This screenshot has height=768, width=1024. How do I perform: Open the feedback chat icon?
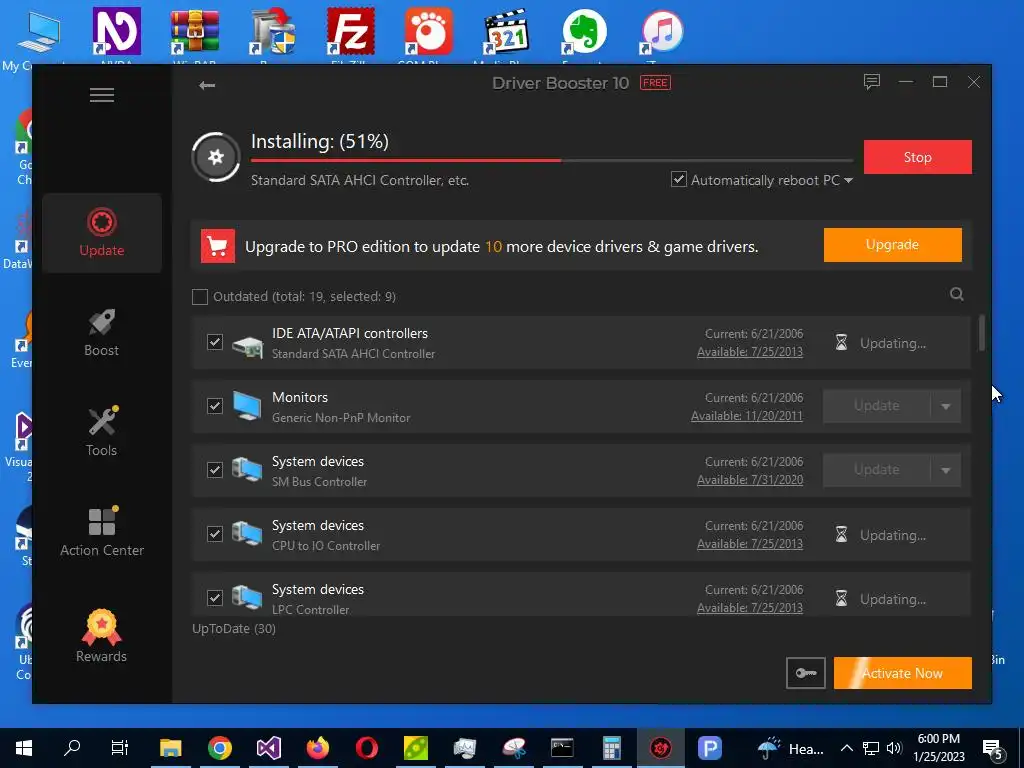(872, 82)
